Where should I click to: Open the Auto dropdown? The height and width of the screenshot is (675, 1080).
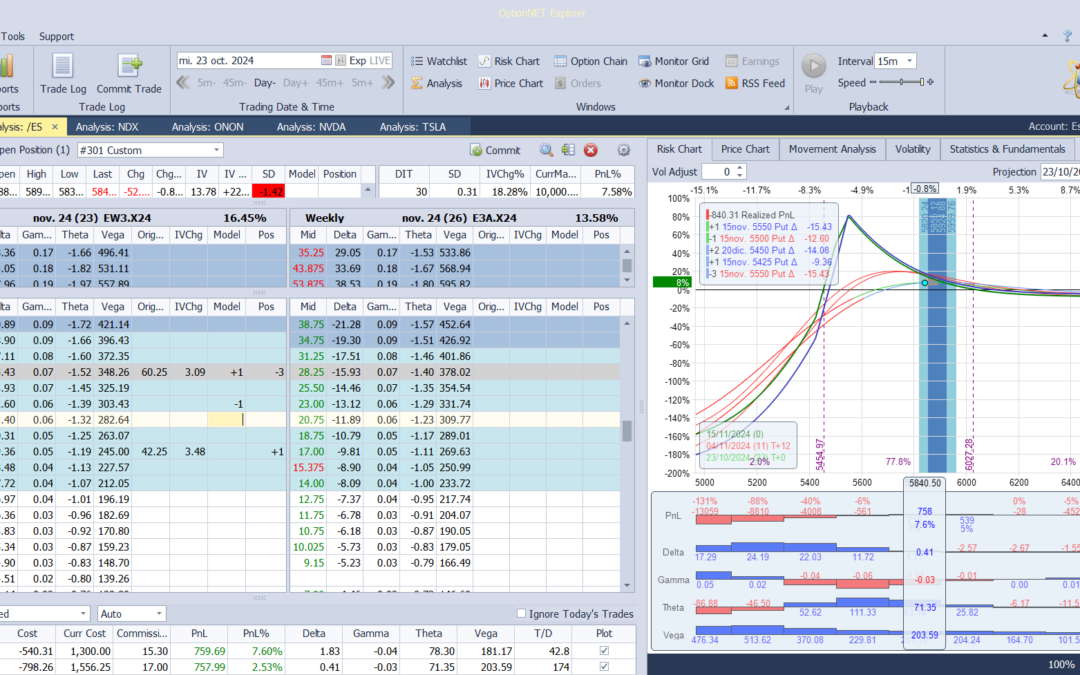pyautogui.click(x=159, y=614)
